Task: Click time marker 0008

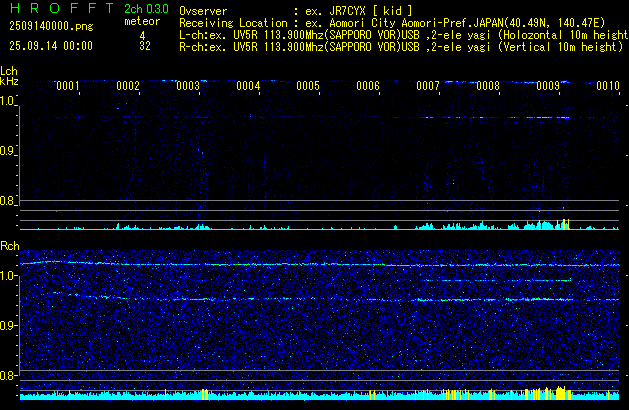Action: [x=488, y=86]
